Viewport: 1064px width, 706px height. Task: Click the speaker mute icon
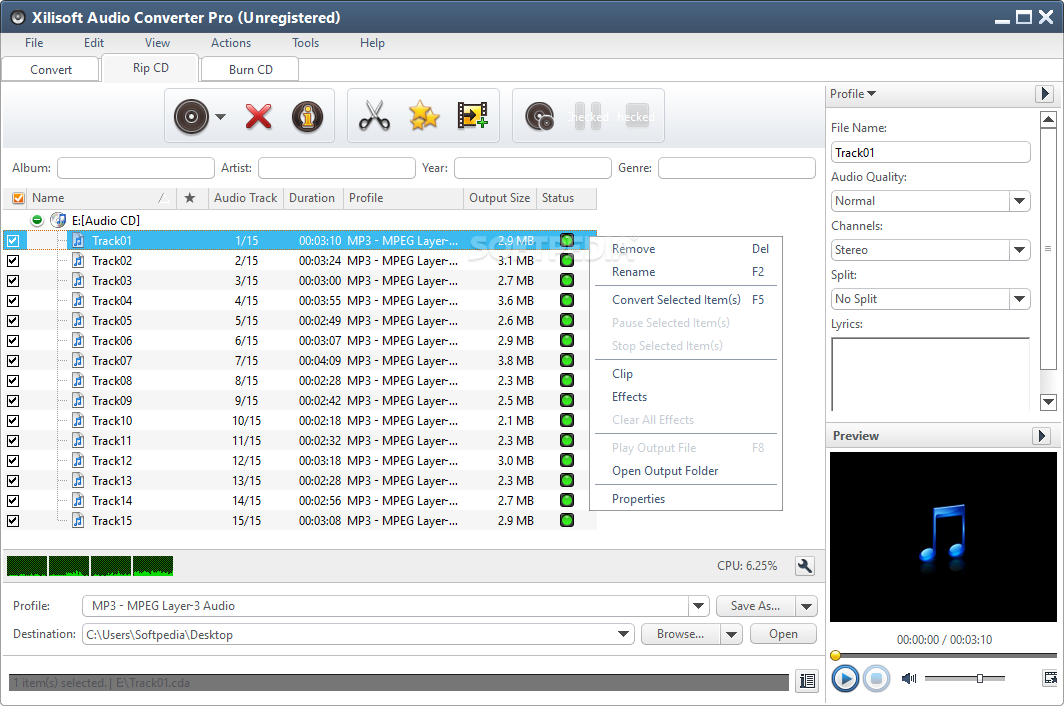click(909, 678)
